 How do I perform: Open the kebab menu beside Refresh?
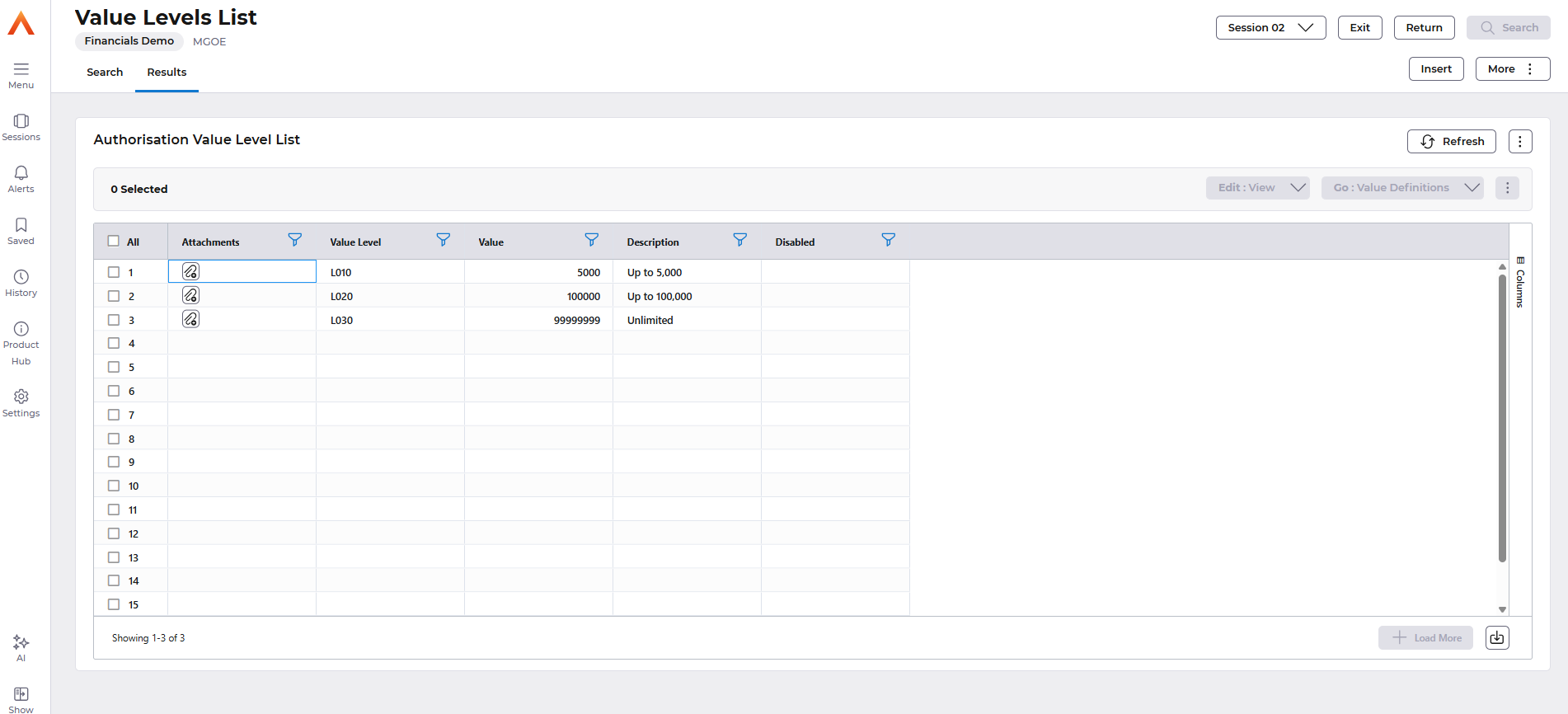pyautogui.click(x=1520, y=142)
